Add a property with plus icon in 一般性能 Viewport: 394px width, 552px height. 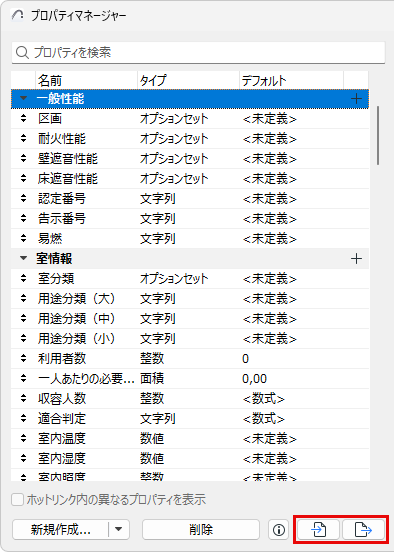356,99
